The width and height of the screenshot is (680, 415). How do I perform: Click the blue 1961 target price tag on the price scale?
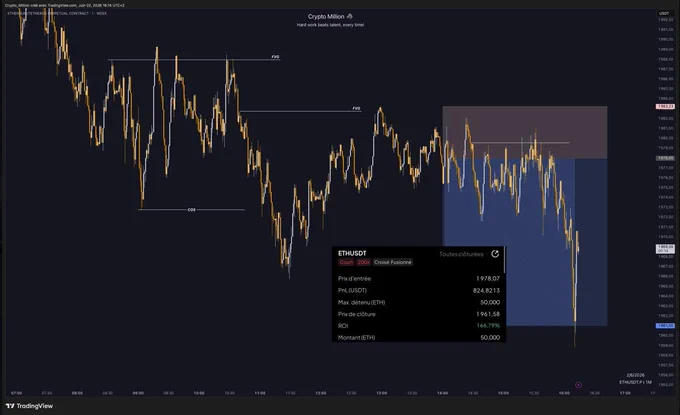665,326
